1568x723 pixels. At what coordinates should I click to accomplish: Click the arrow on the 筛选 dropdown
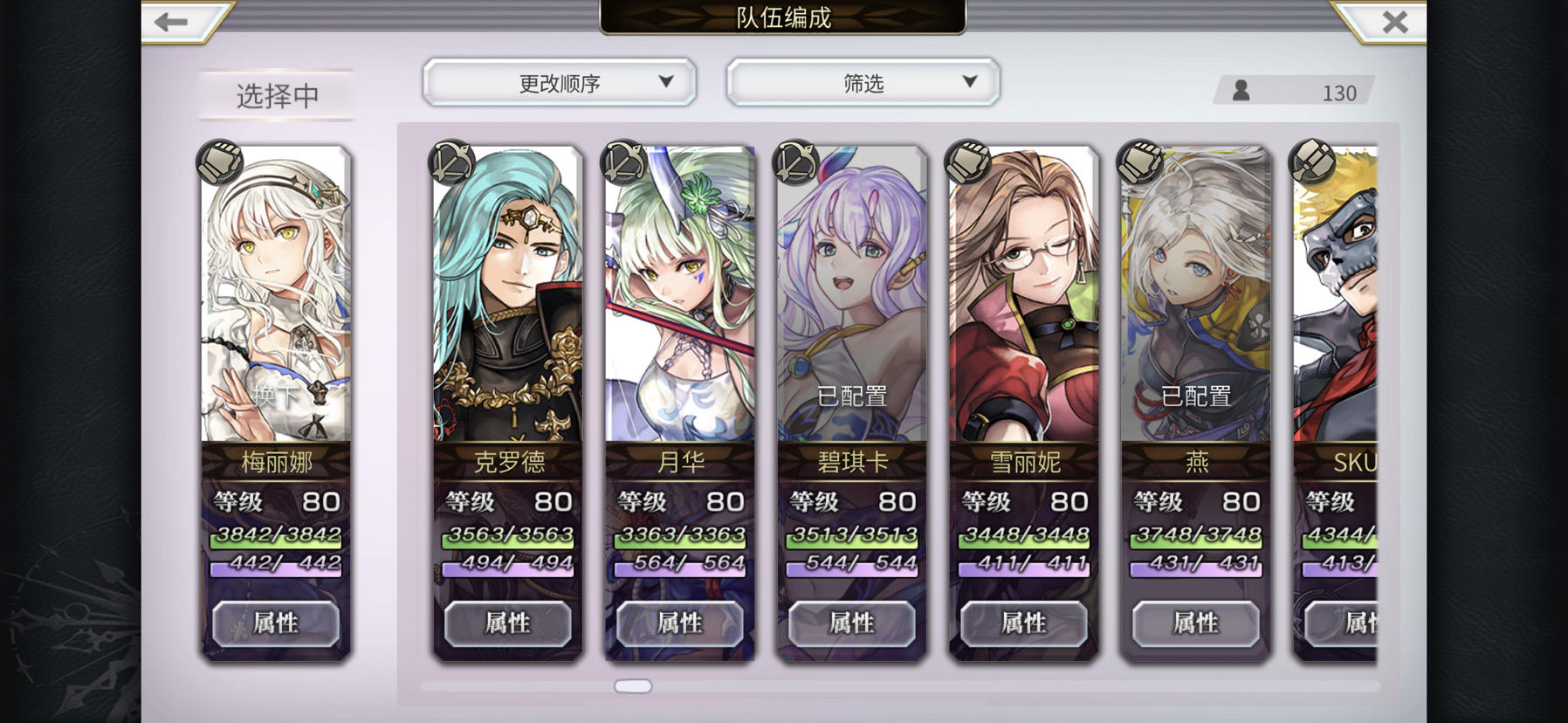[x=969, y=81]
